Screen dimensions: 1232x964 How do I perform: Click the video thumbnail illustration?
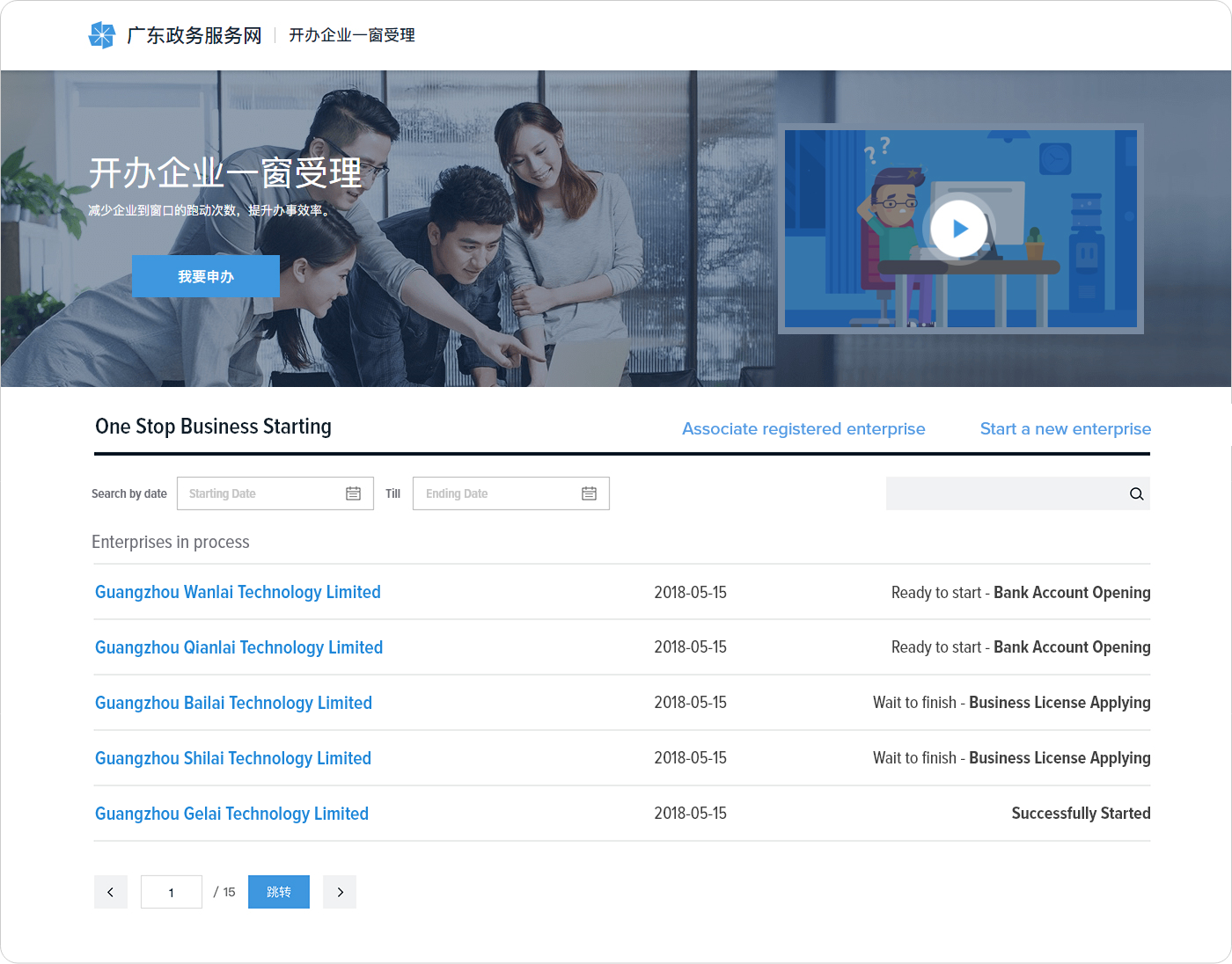961,229
